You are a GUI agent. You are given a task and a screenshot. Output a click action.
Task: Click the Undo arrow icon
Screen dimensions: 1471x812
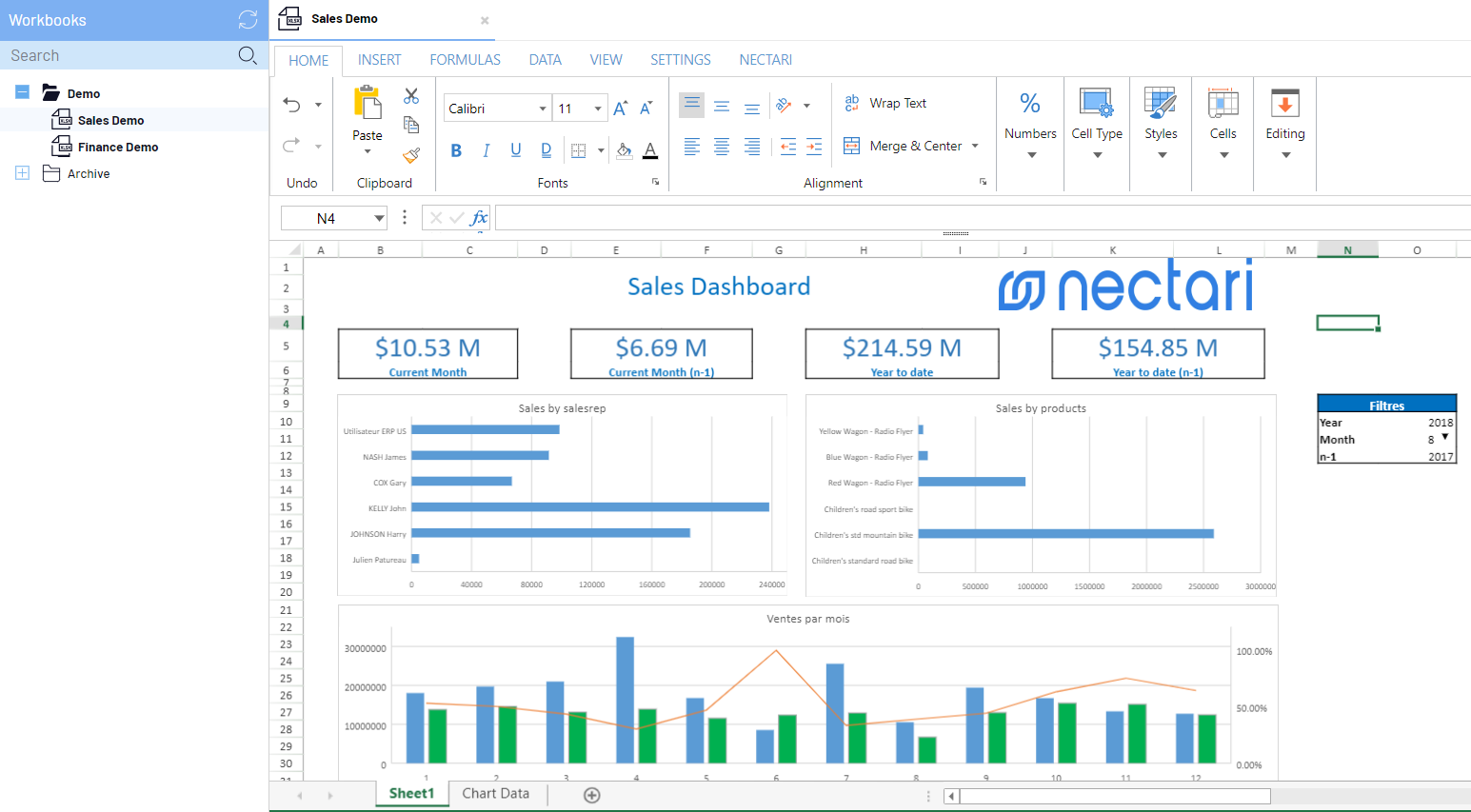click(x=292, y=105)
